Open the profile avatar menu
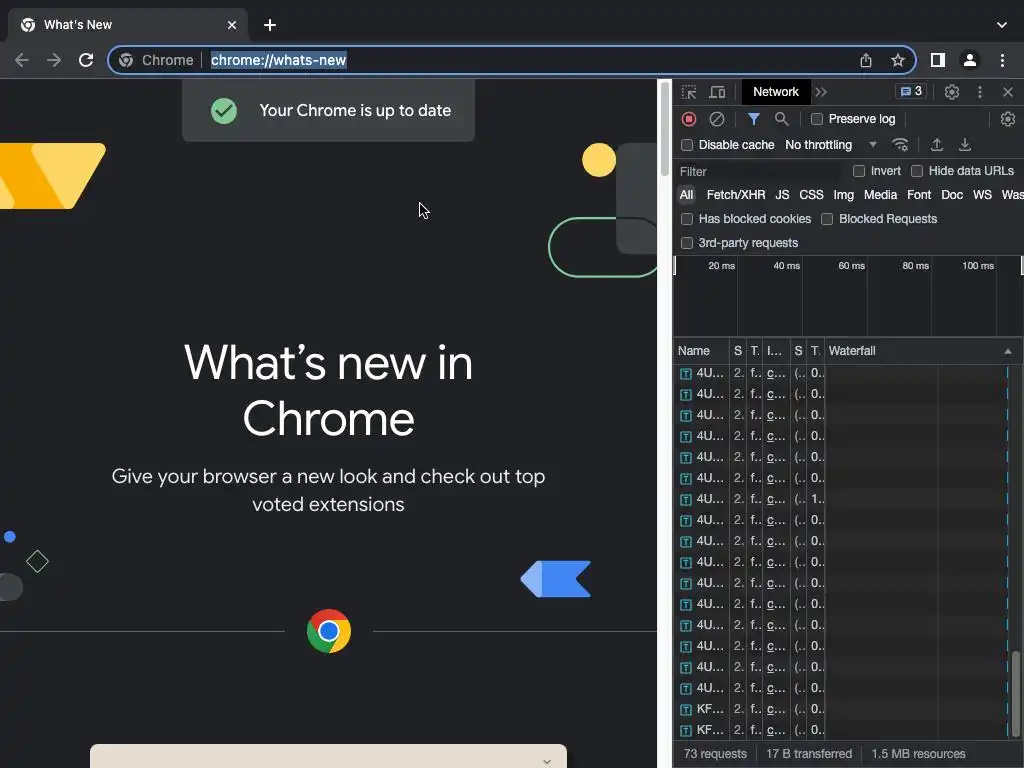 (x=970, y=60)
